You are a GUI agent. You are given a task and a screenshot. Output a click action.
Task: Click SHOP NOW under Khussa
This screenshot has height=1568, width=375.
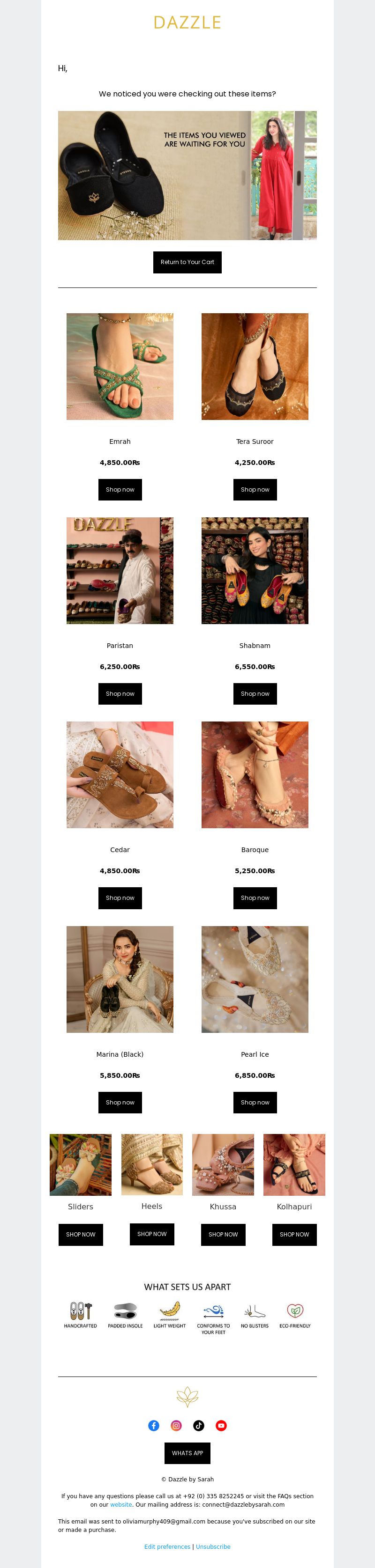[223, 1235]
